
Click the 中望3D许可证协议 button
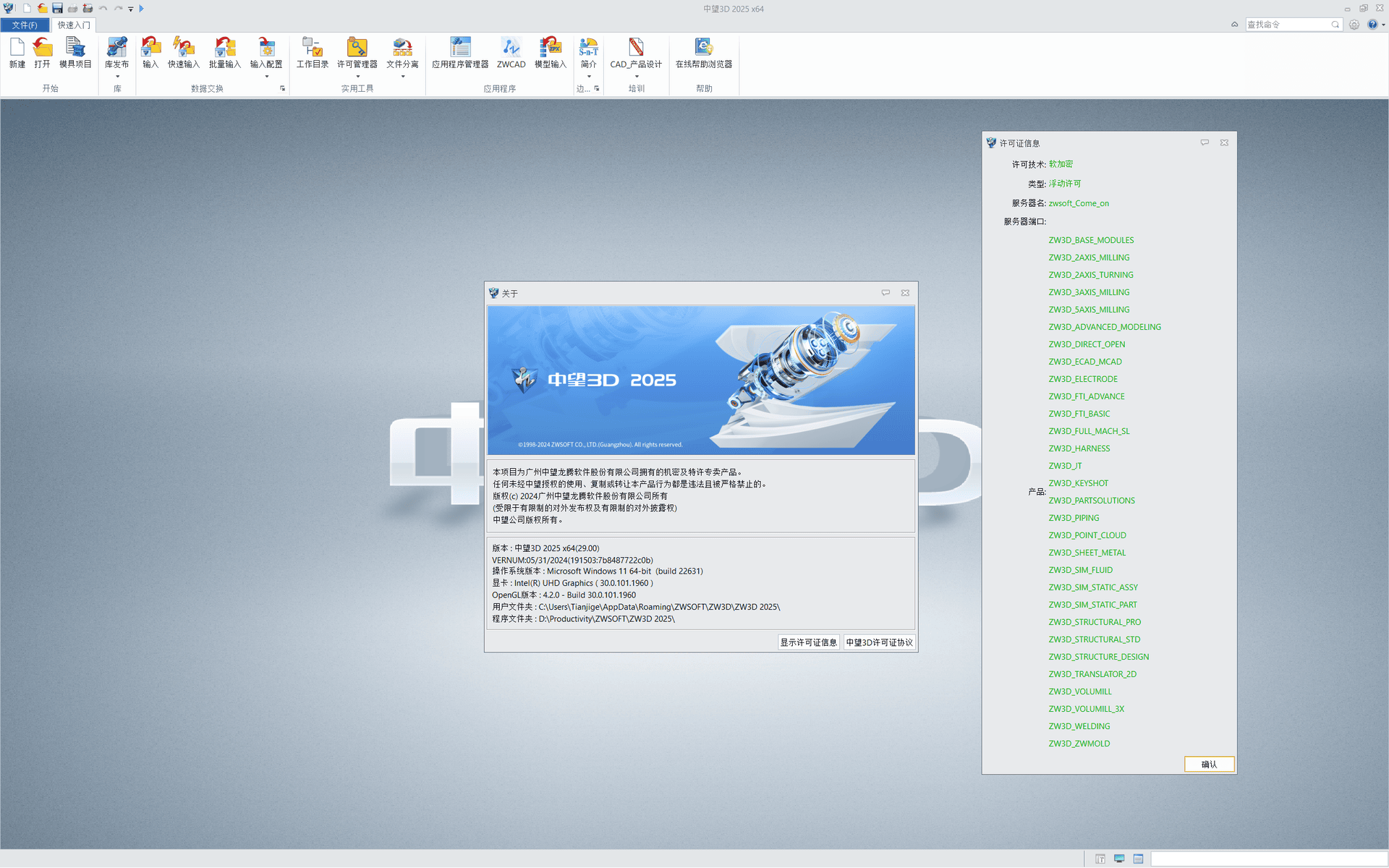880,642
